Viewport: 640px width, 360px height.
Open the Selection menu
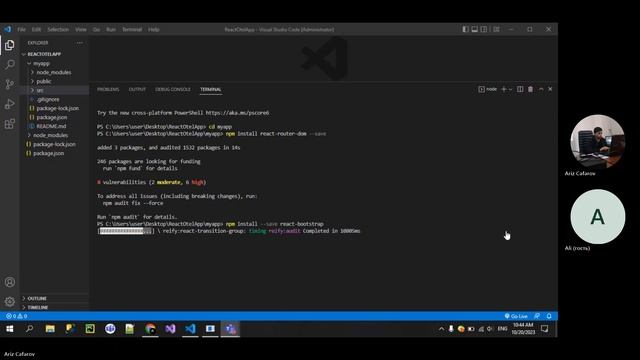coord(58,29)
